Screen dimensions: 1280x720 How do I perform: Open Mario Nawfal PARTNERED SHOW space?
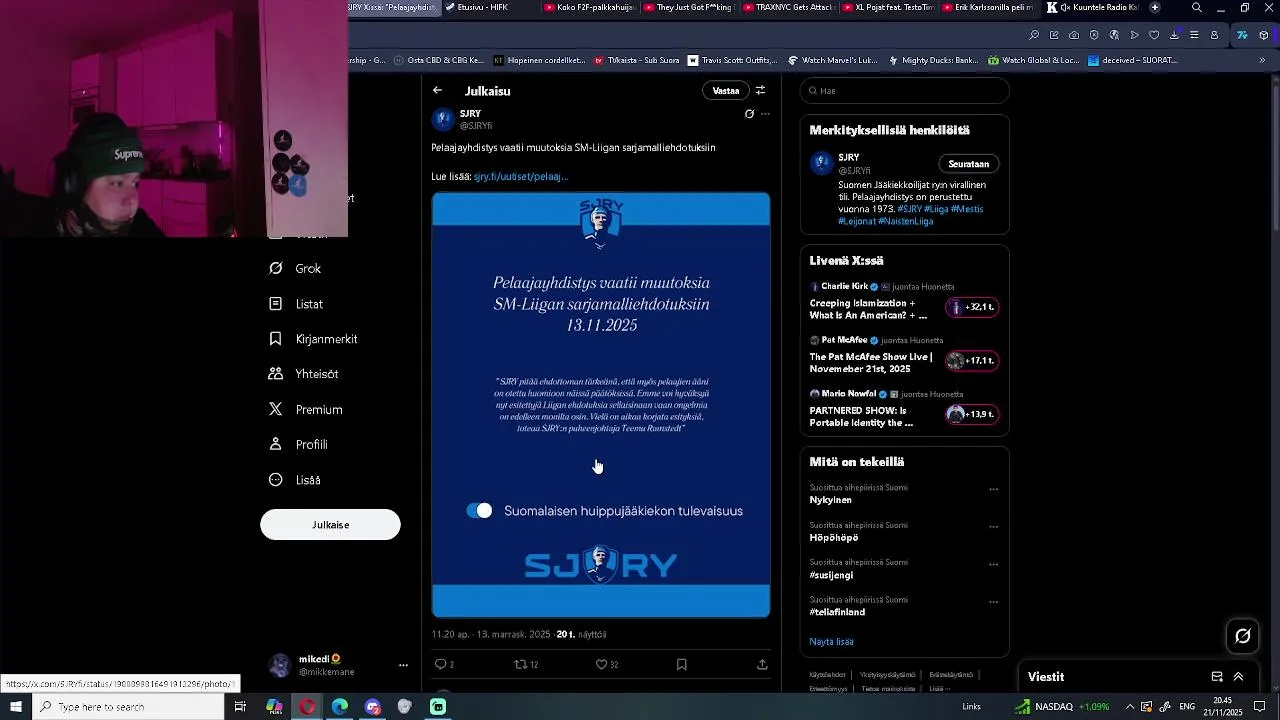(904, 410)
